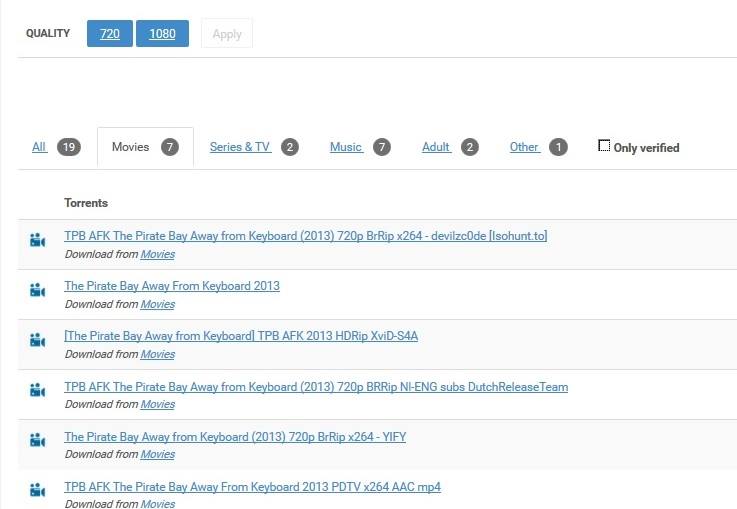The height and width of the screenshot is (509, 737).
Task: Click the QUALITY label
Action: [x=48, y=33]
